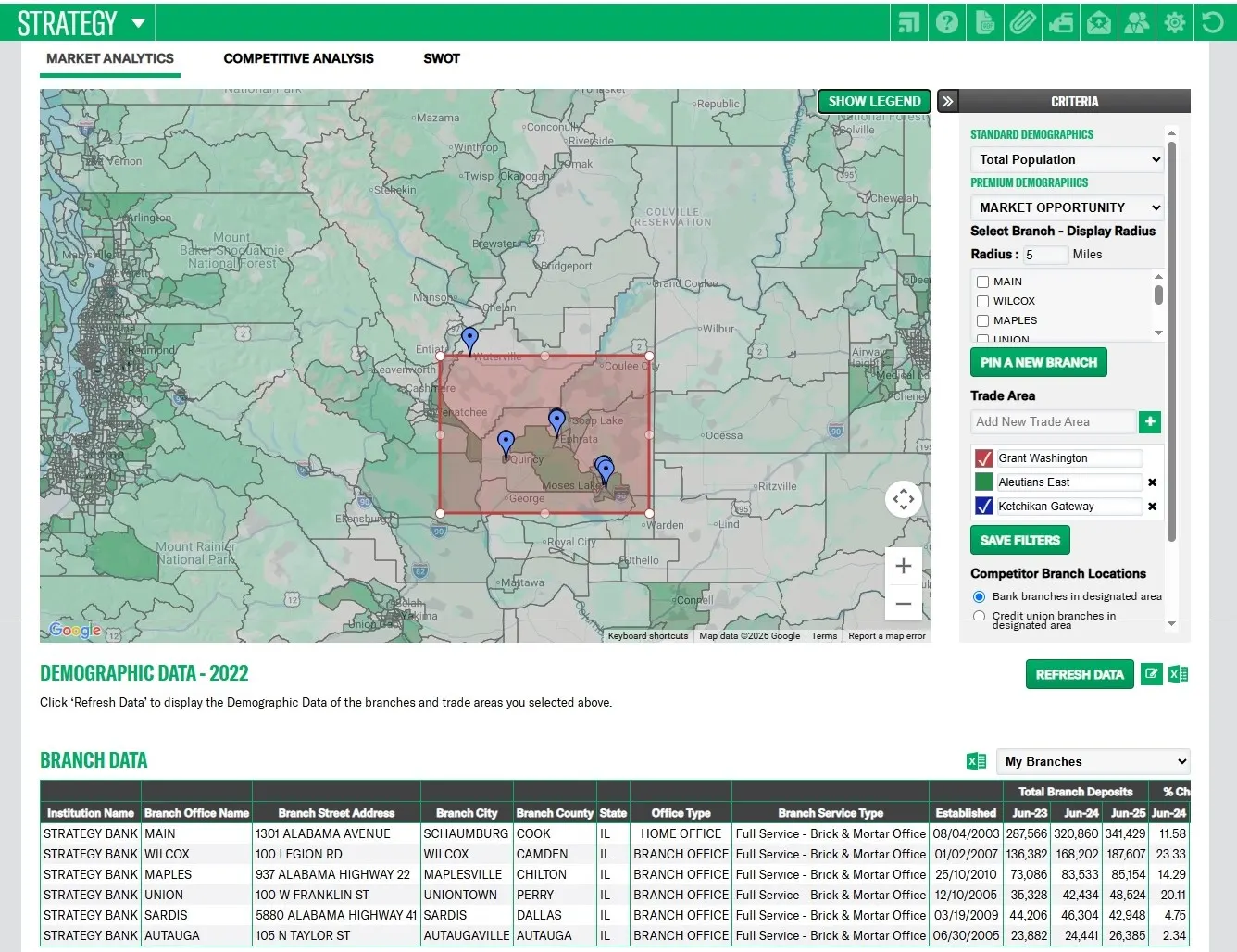Click the blue map pin near Quincy
The image size is (1237, 952).
506,443
